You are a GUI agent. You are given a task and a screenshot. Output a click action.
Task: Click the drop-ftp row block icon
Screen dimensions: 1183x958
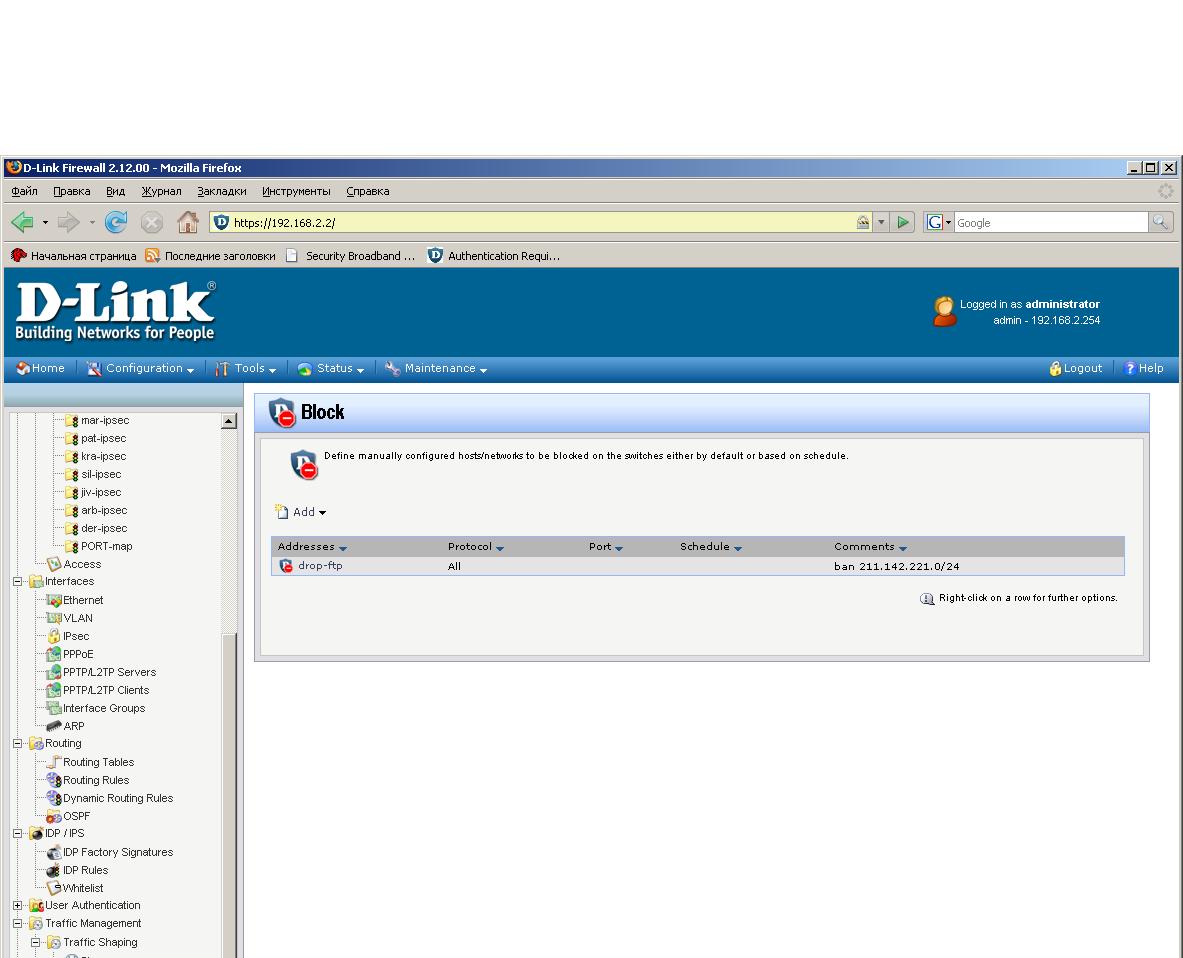coord(286,566)
